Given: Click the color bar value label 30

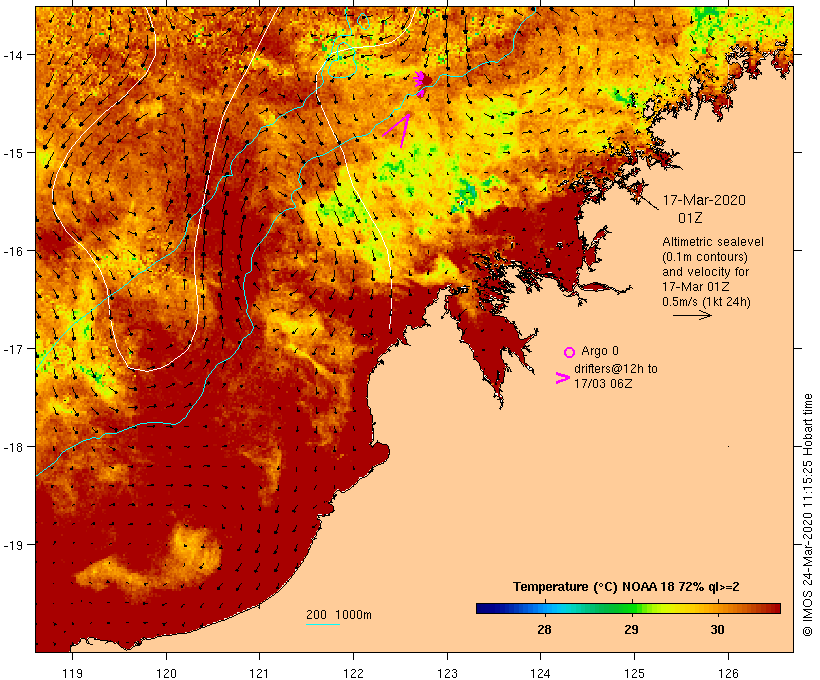Looking at the screenshot, I should click(x=718, y=629).
